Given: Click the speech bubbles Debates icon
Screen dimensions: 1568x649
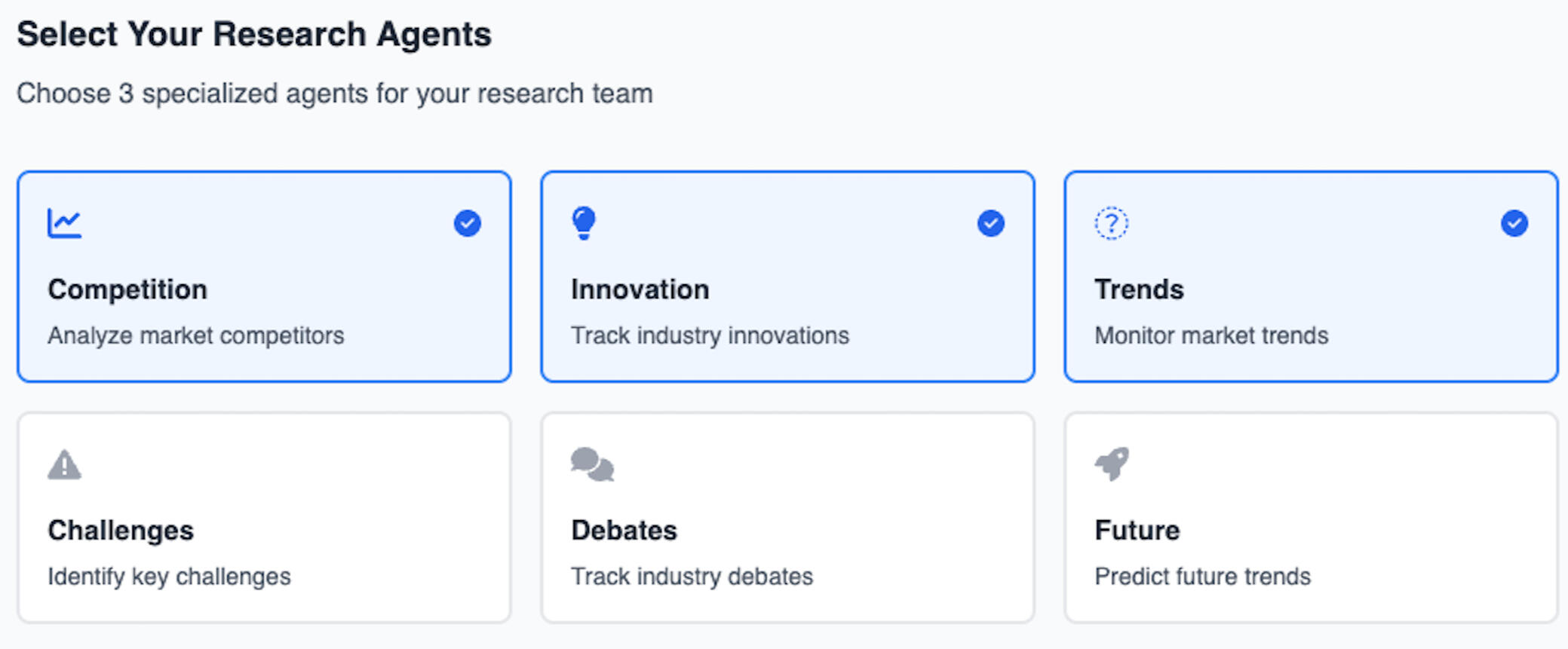Looking at the screenshot, I should (x=592, y=464).
